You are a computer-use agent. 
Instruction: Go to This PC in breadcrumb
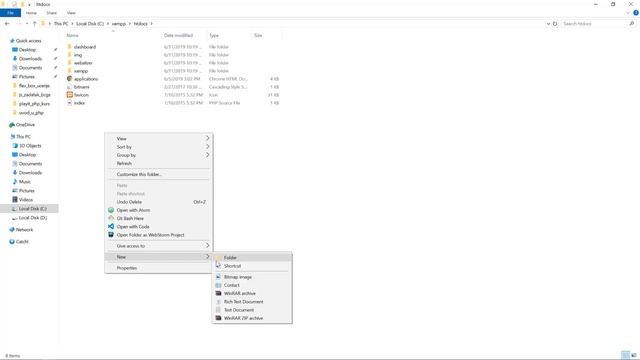tap(61, 24)
